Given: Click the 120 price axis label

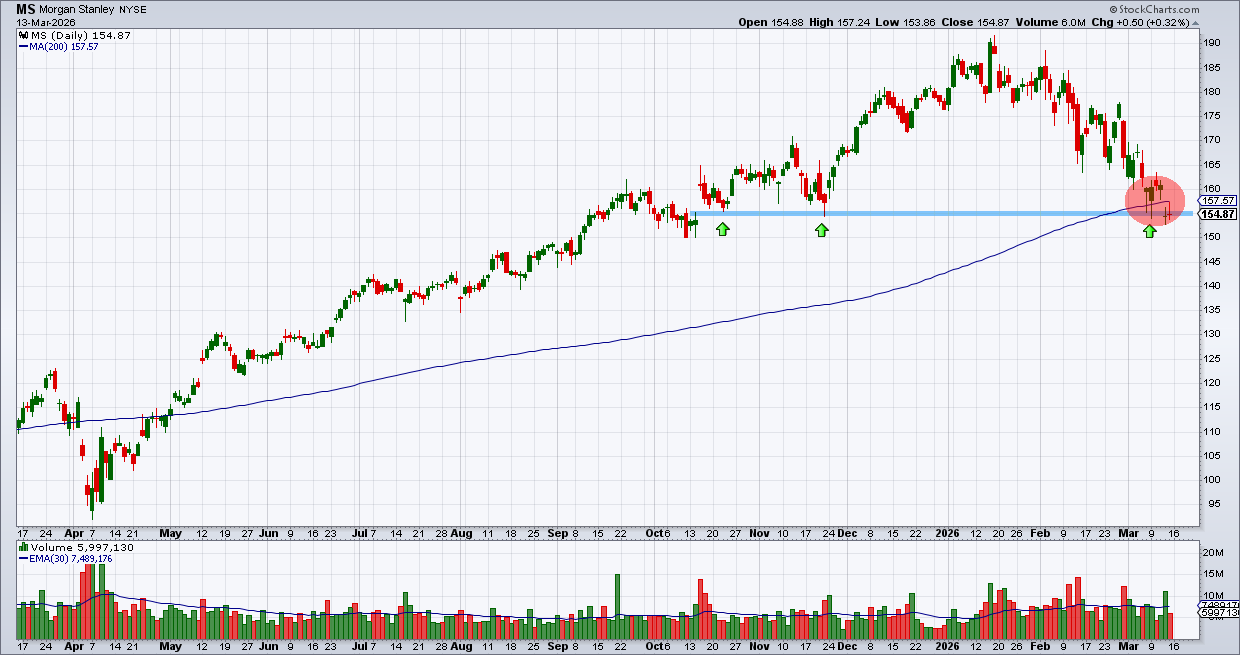Looking at the screenshot, I should (1211, 383).
